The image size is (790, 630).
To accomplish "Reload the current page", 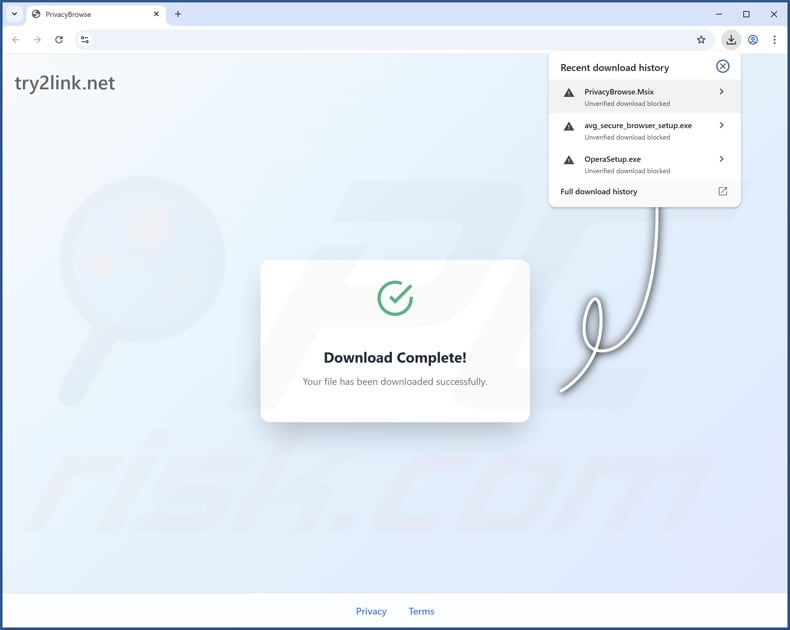I will pyautogui.click(x=59, y=40).
